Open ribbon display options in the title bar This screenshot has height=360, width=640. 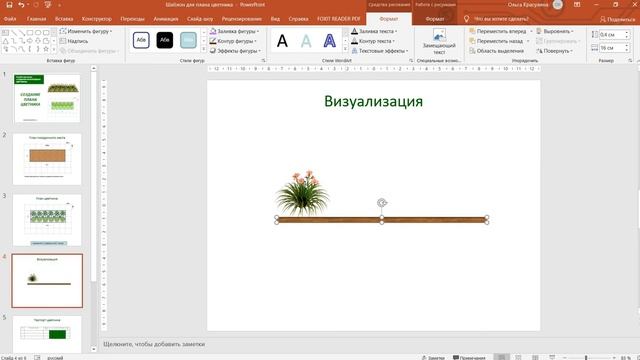point(577,5)
